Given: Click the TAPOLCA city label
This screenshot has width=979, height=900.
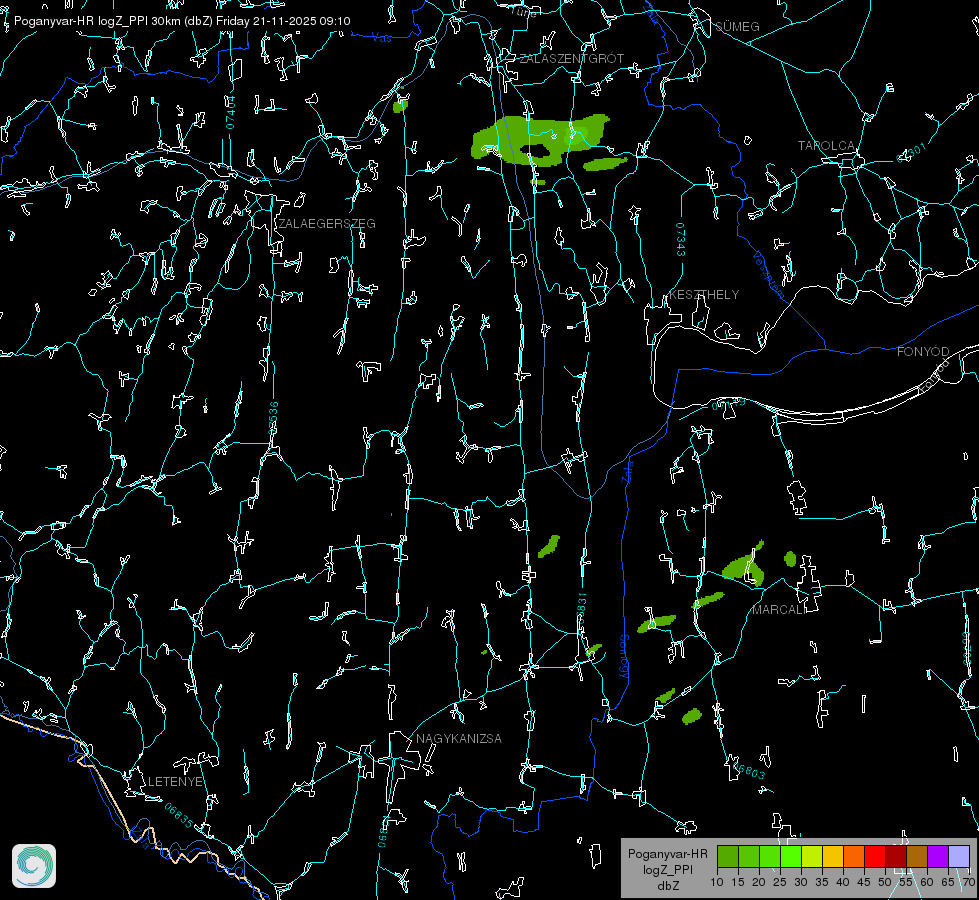Looking at the screenshot, I should click(x=826, y=146).
